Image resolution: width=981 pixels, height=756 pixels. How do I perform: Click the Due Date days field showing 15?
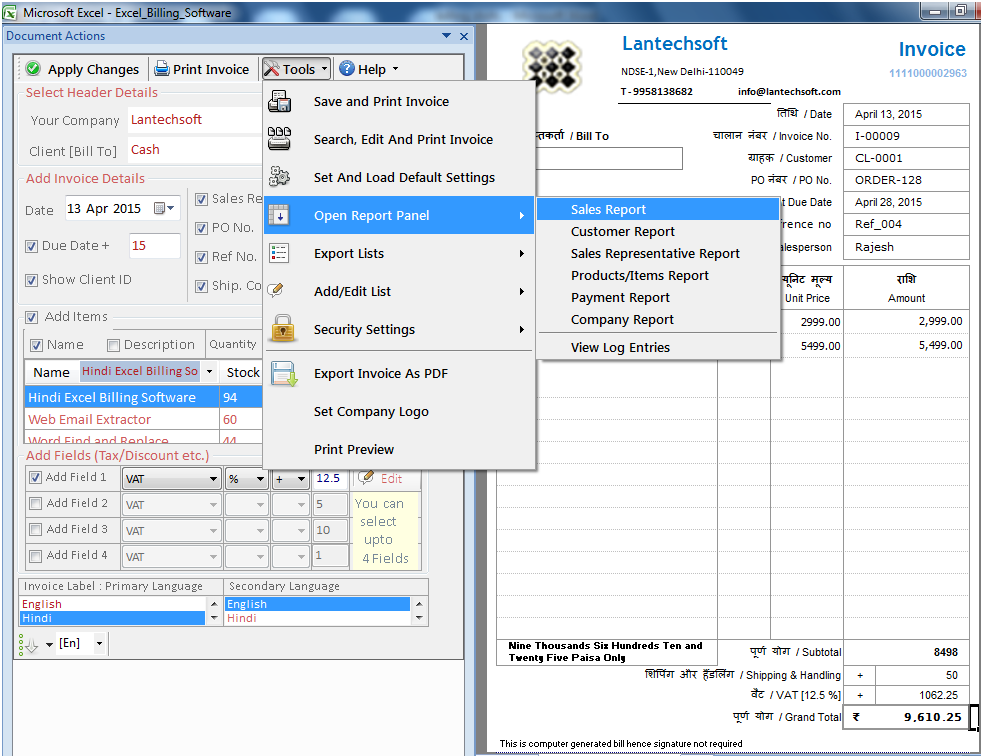tap(154, 246)
